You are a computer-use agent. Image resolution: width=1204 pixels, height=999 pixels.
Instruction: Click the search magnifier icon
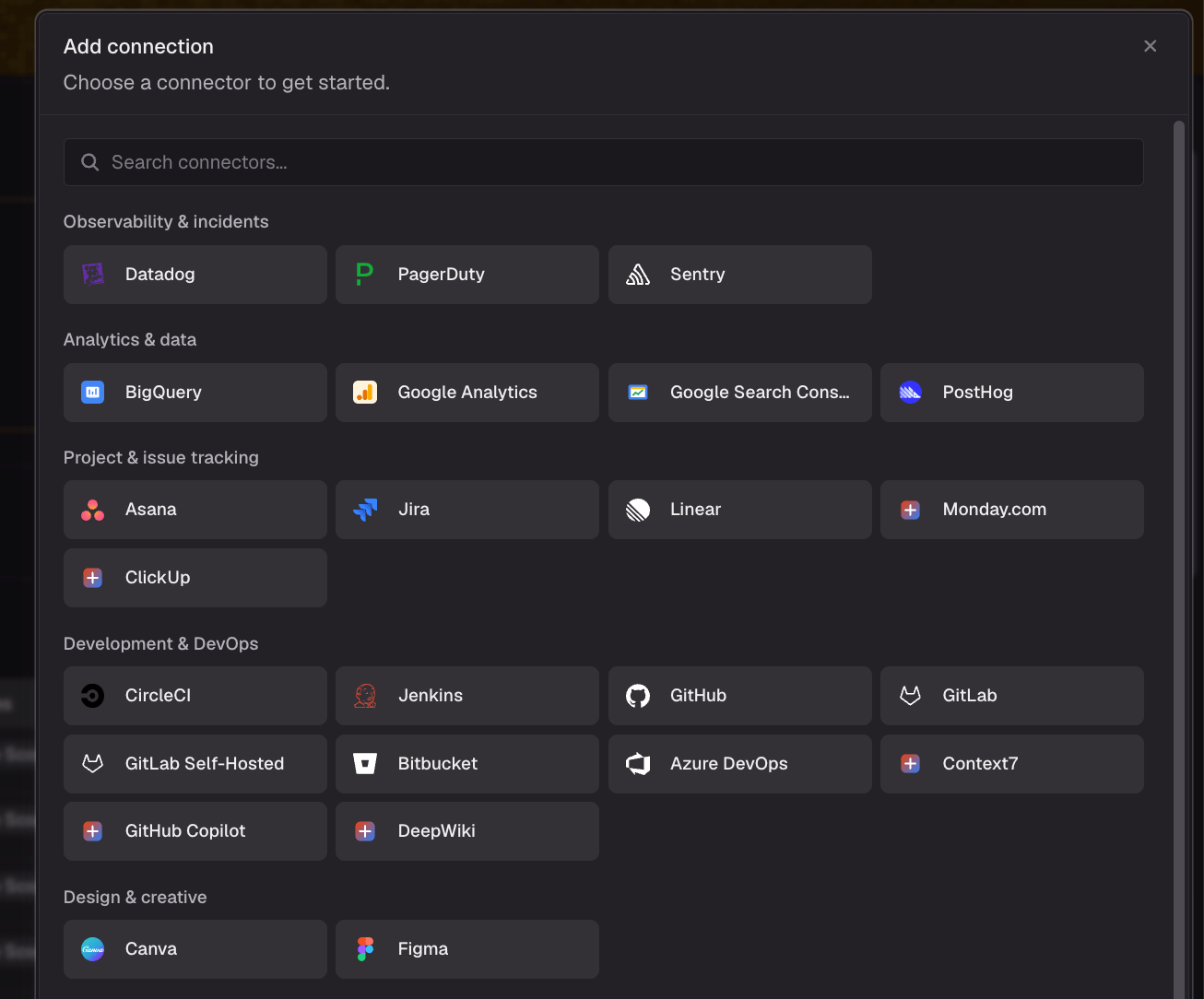[x=90, y=162]
